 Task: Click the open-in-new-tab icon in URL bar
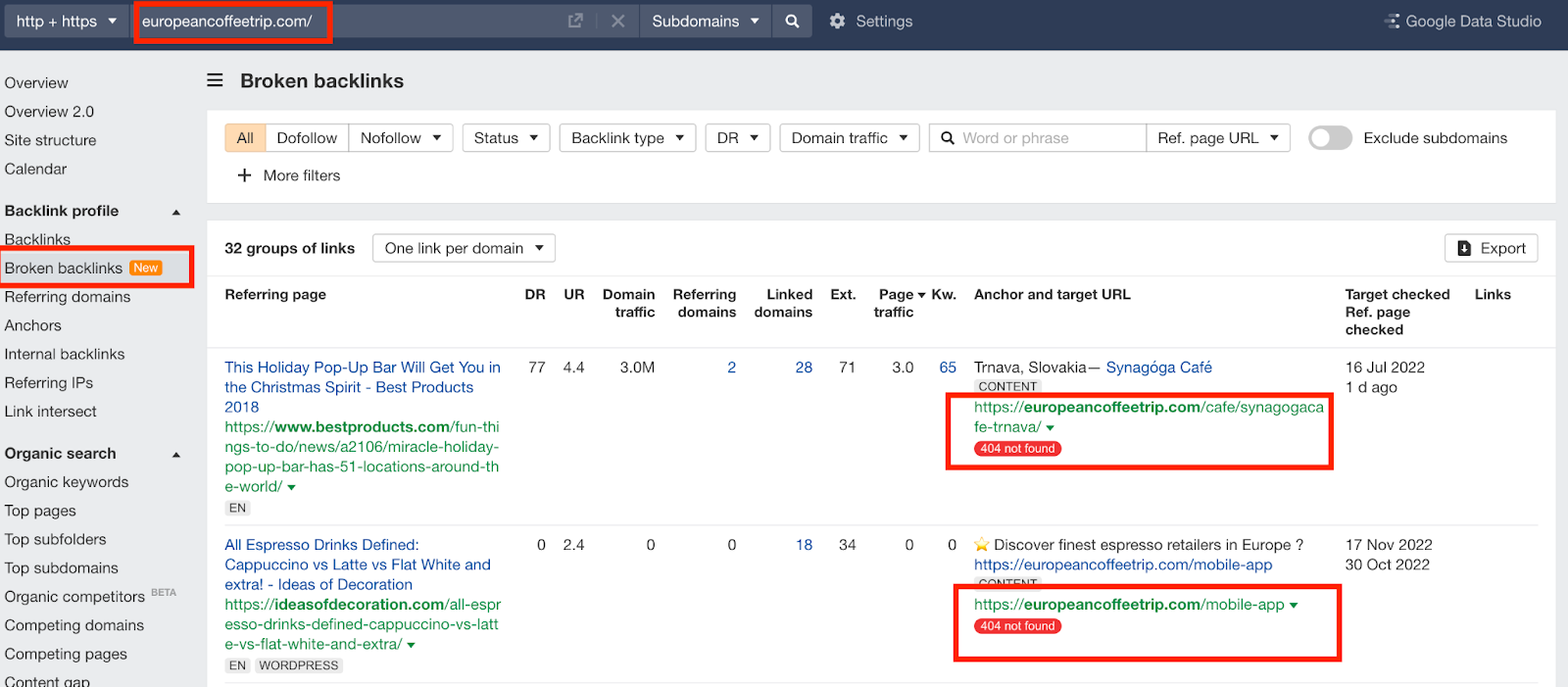pyautogui.click(x=575, y=21)
